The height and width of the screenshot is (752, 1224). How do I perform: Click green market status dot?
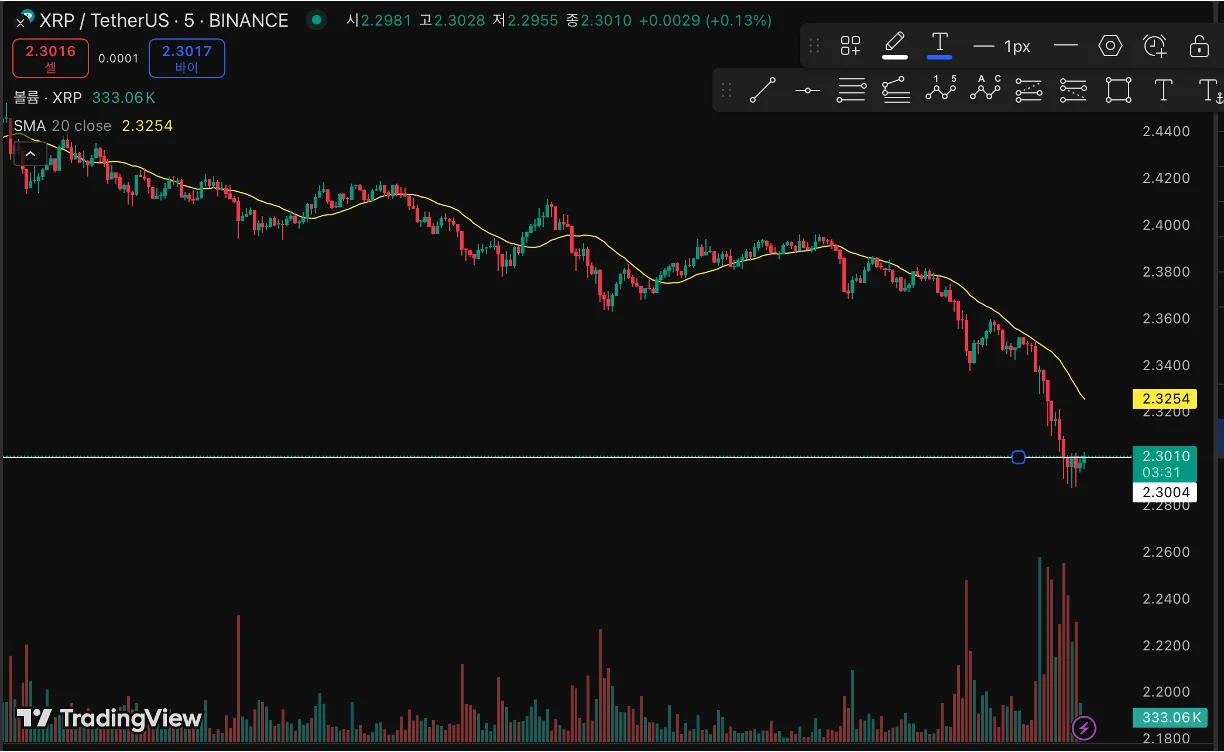[317, 20]
